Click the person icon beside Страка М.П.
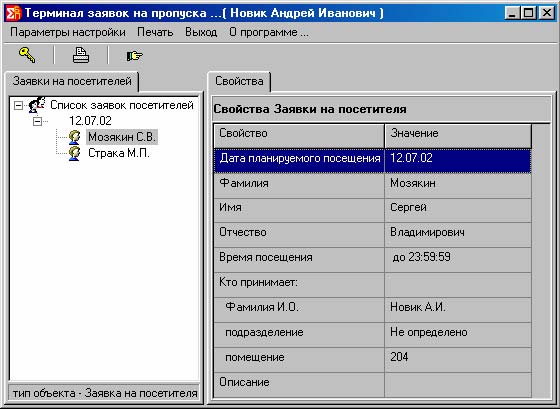Screen dimensions: 560x409 [x=74, y=153]
